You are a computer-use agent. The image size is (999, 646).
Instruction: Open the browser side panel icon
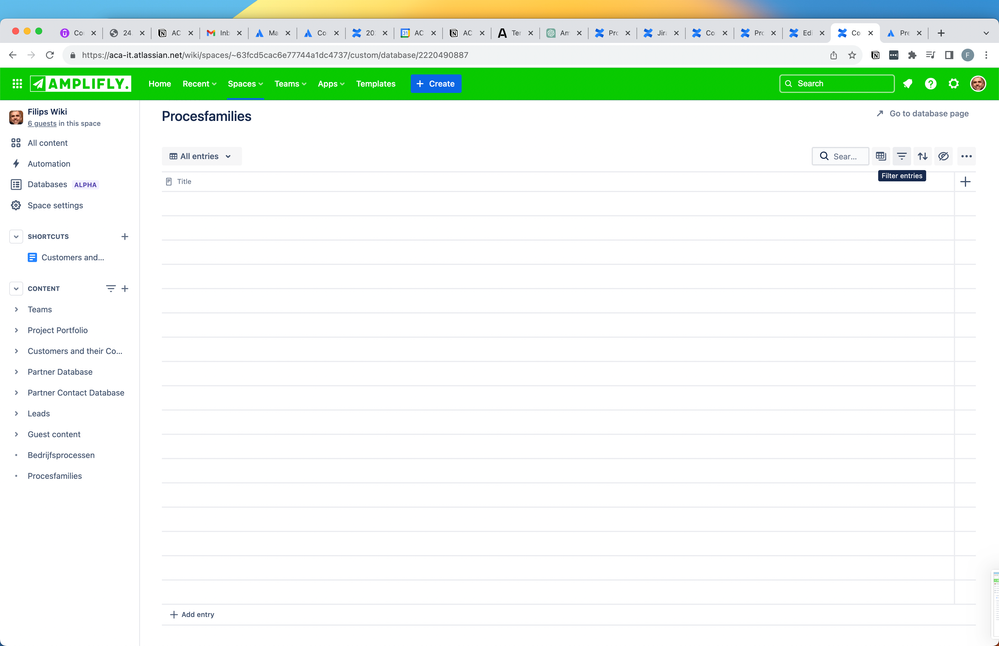tap(949, 55)
